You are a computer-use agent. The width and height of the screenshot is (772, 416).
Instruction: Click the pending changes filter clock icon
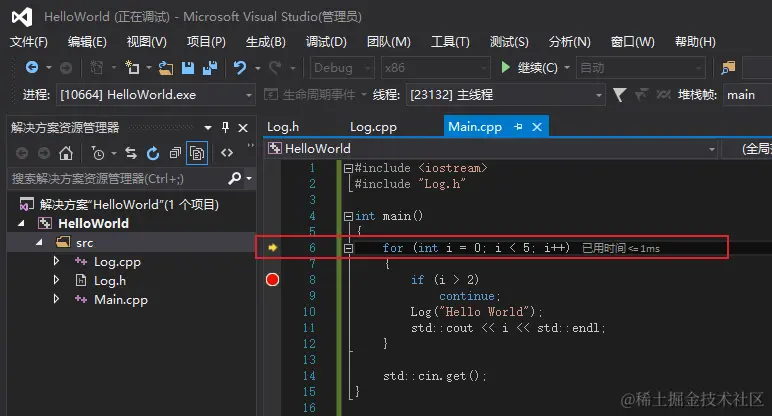tap(97, 153)
